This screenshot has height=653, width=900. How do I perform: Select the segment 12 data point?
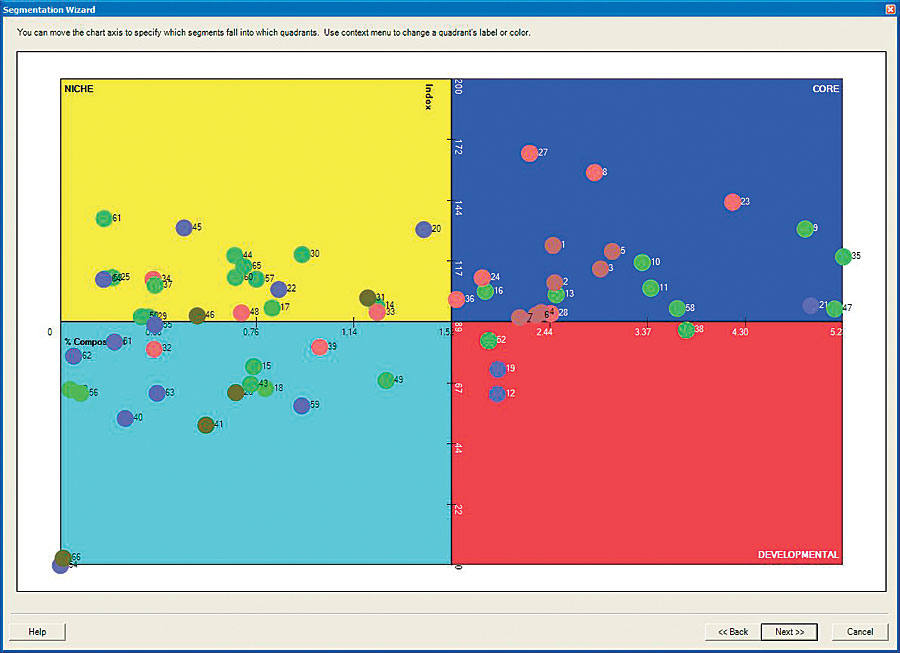[x=497, y=394]
